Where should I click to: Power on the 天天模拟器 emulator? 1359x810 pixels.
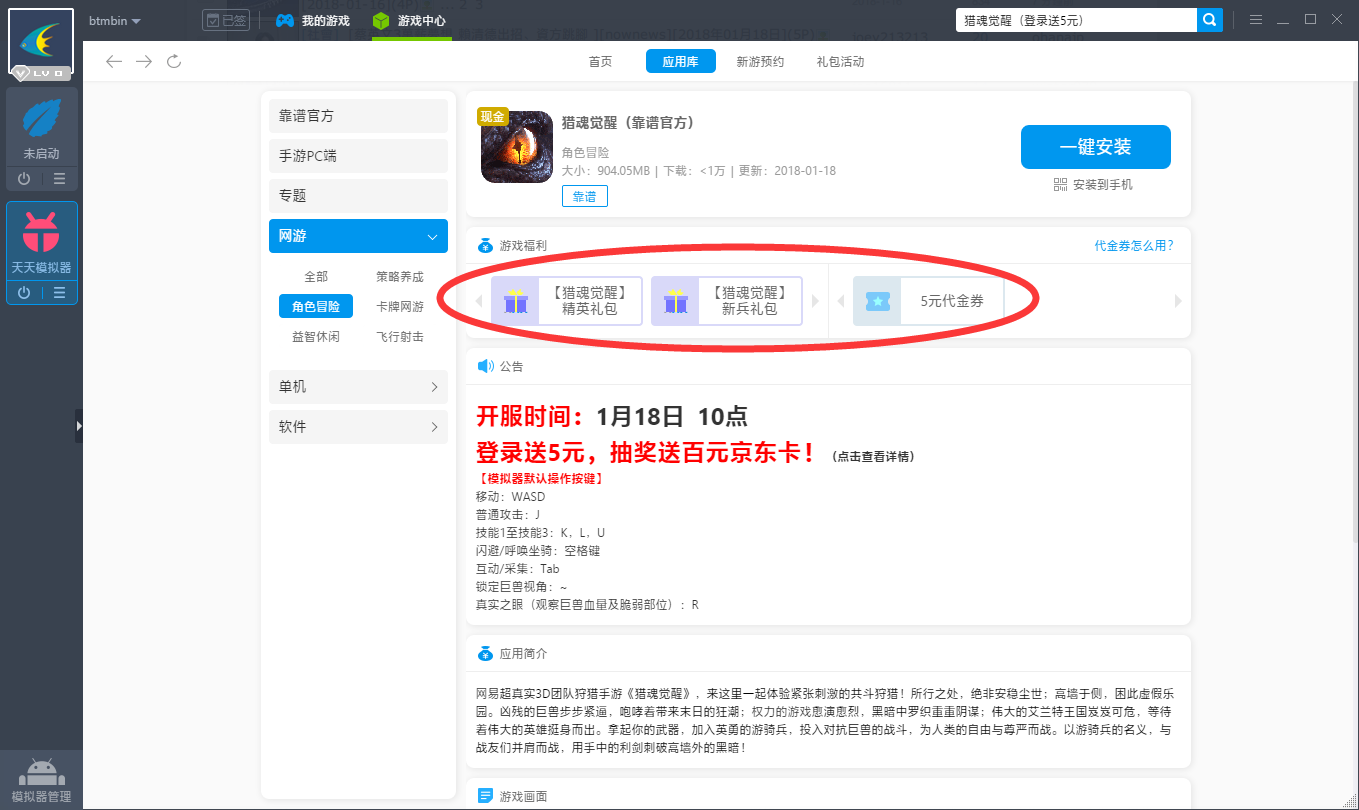click(24, 293)
